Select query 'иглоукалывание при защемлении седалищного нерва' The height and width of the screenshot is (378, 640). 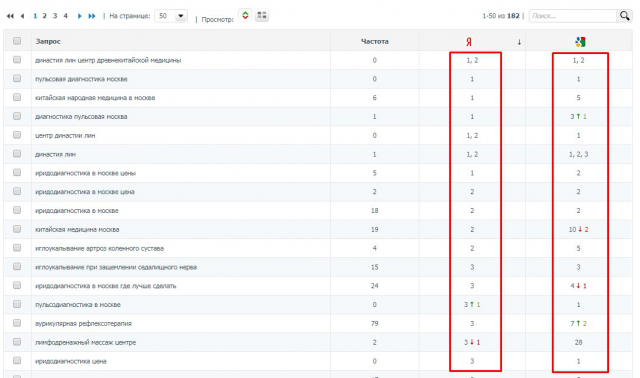[116, 267]
